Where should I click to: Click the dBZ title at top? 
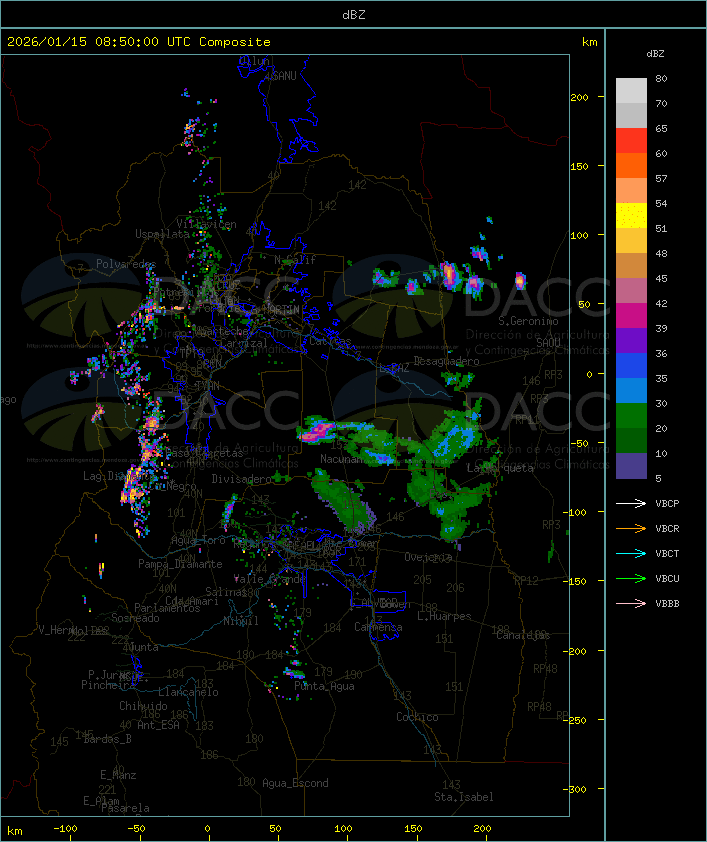353,14
